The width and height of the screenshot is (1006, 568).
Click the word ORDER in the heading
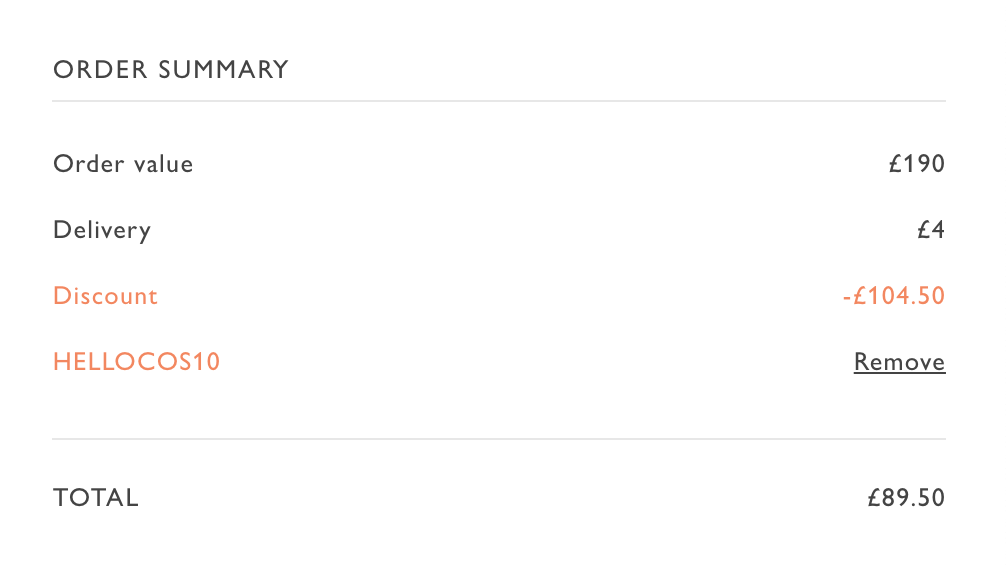click(x=100, y=70)
